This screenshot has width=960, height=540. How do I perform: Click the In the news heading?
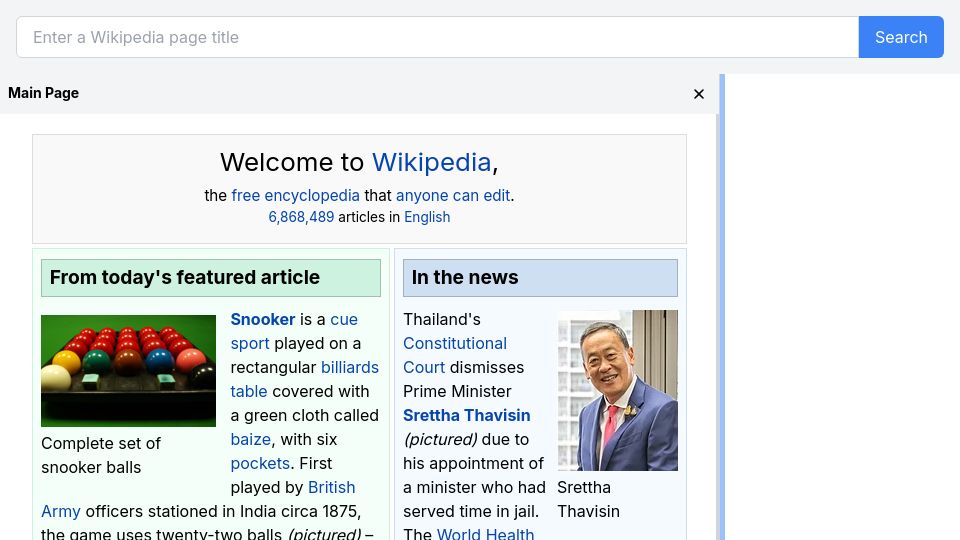coord(540,278)
